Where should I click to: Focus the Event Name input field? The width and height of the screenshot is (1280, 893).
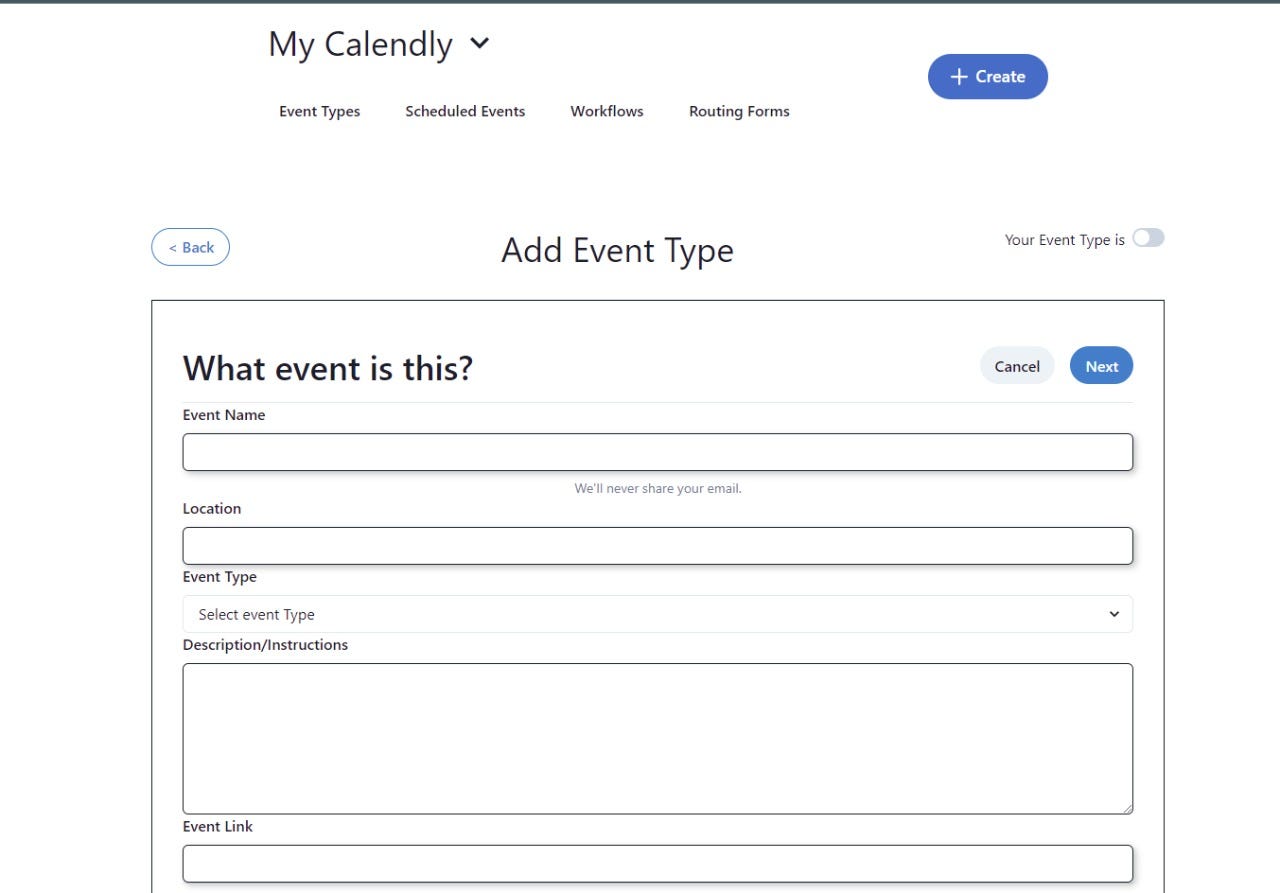coord(657,452)
